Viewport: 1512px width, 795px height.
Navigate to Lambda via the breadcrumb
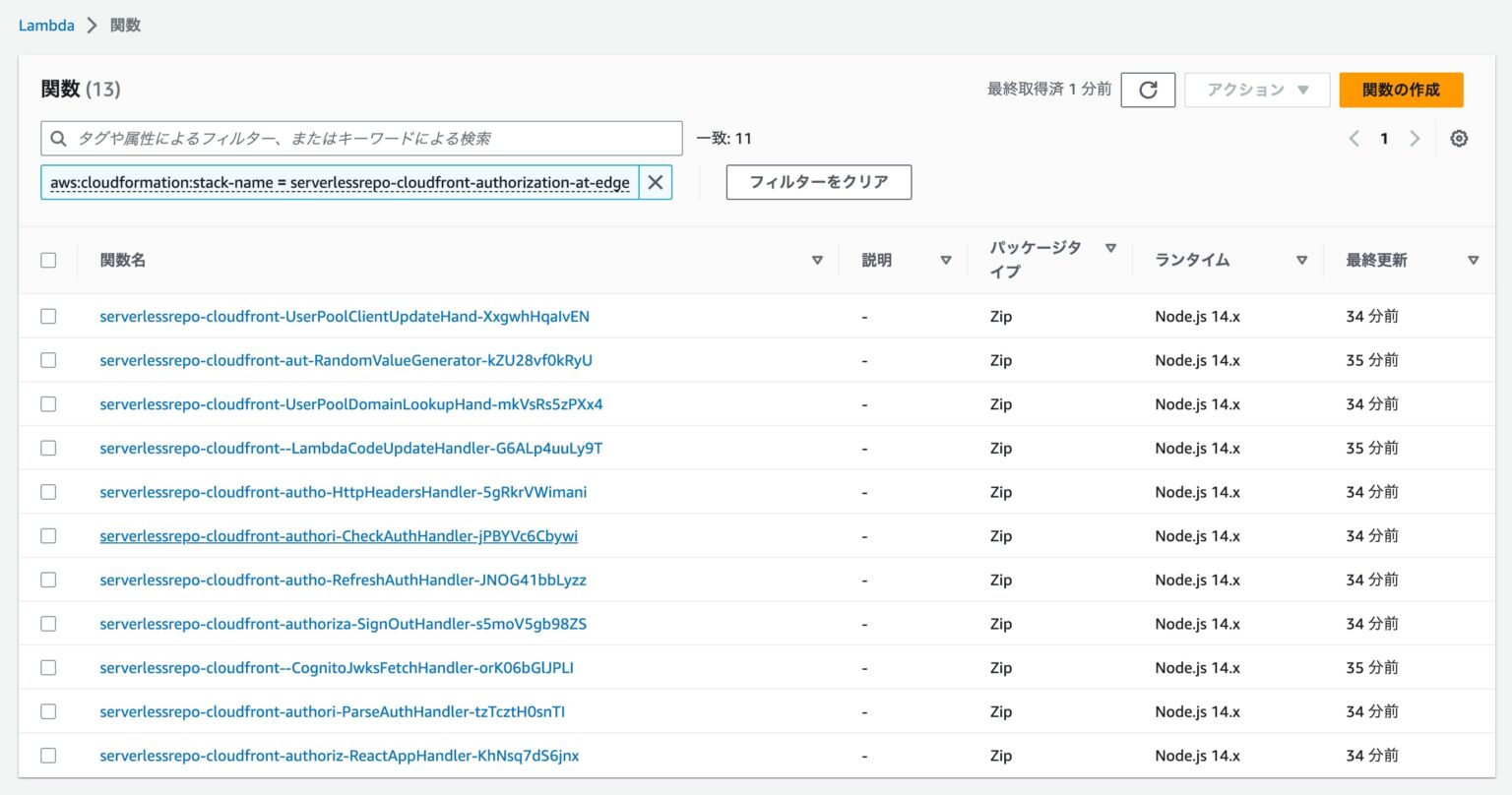tap(45, 25)
